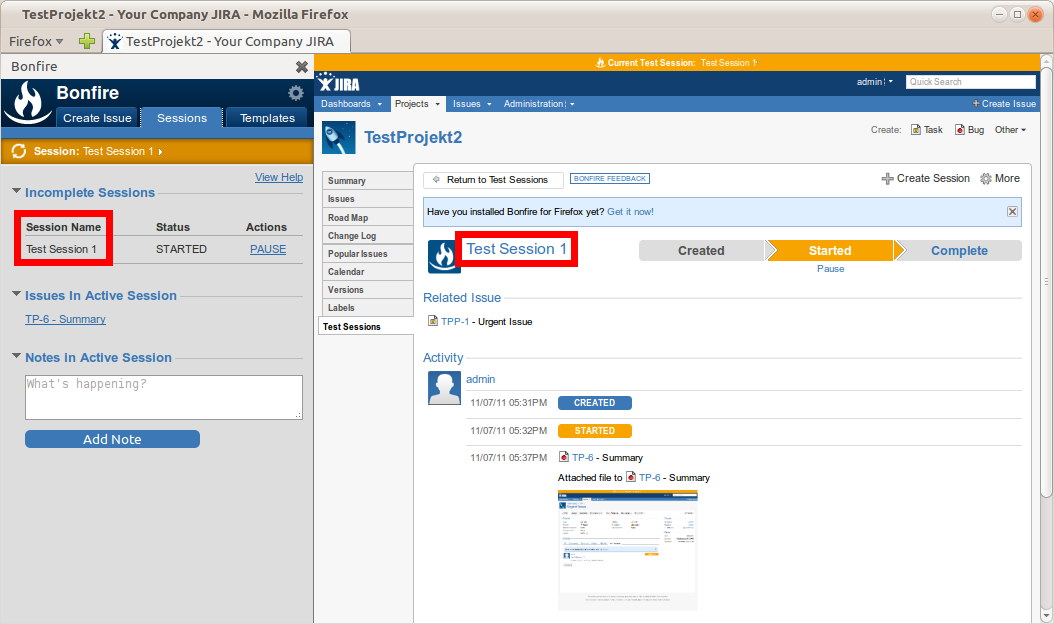Open the Road Map project tab
Viewport: 1054px width, 624px height.
(x=368, y=218)
